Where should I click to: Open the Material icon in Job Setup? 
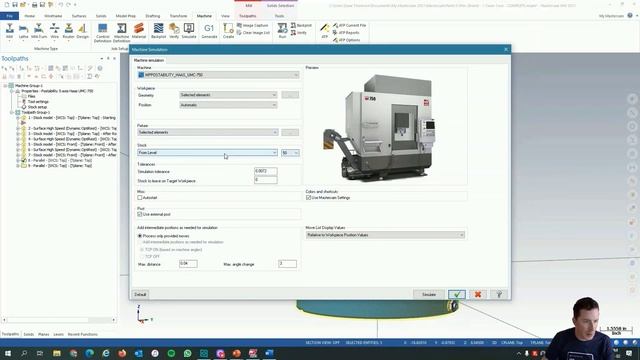click(x=139, y=31)
